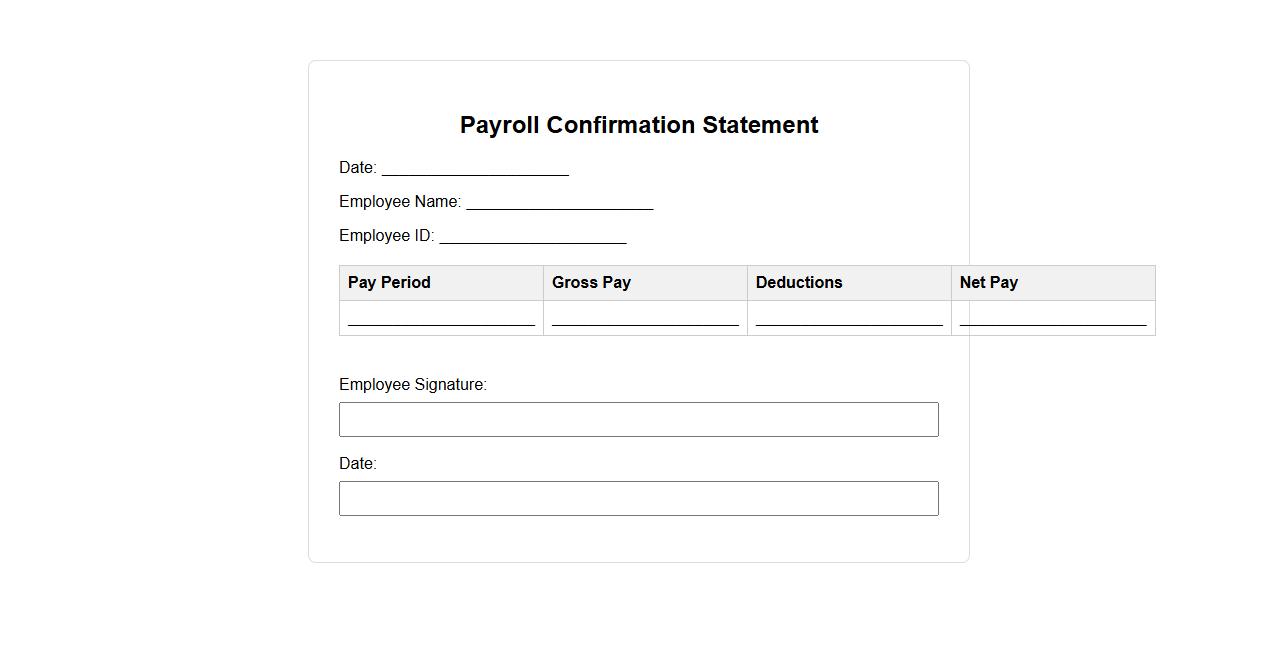1278x650 pixels.
Task: Click the Employee Signature label
Action: (x=413, y=385)
